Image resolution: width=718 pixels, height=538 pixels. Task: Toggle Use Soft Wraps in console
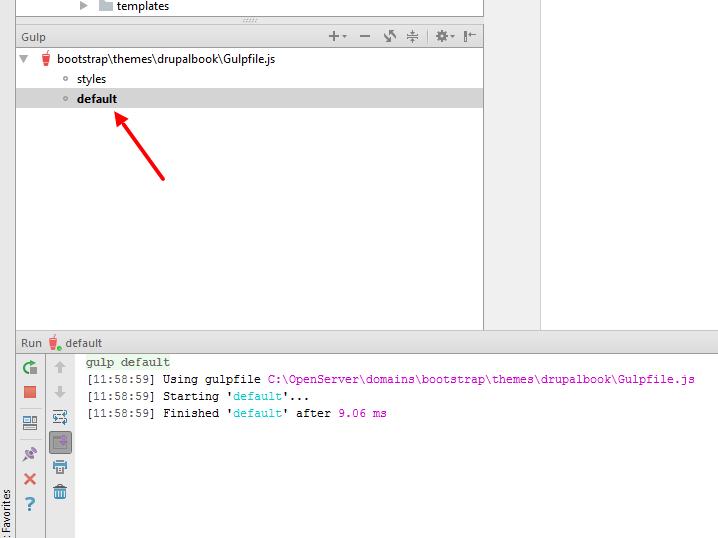(x=60, y=416)
